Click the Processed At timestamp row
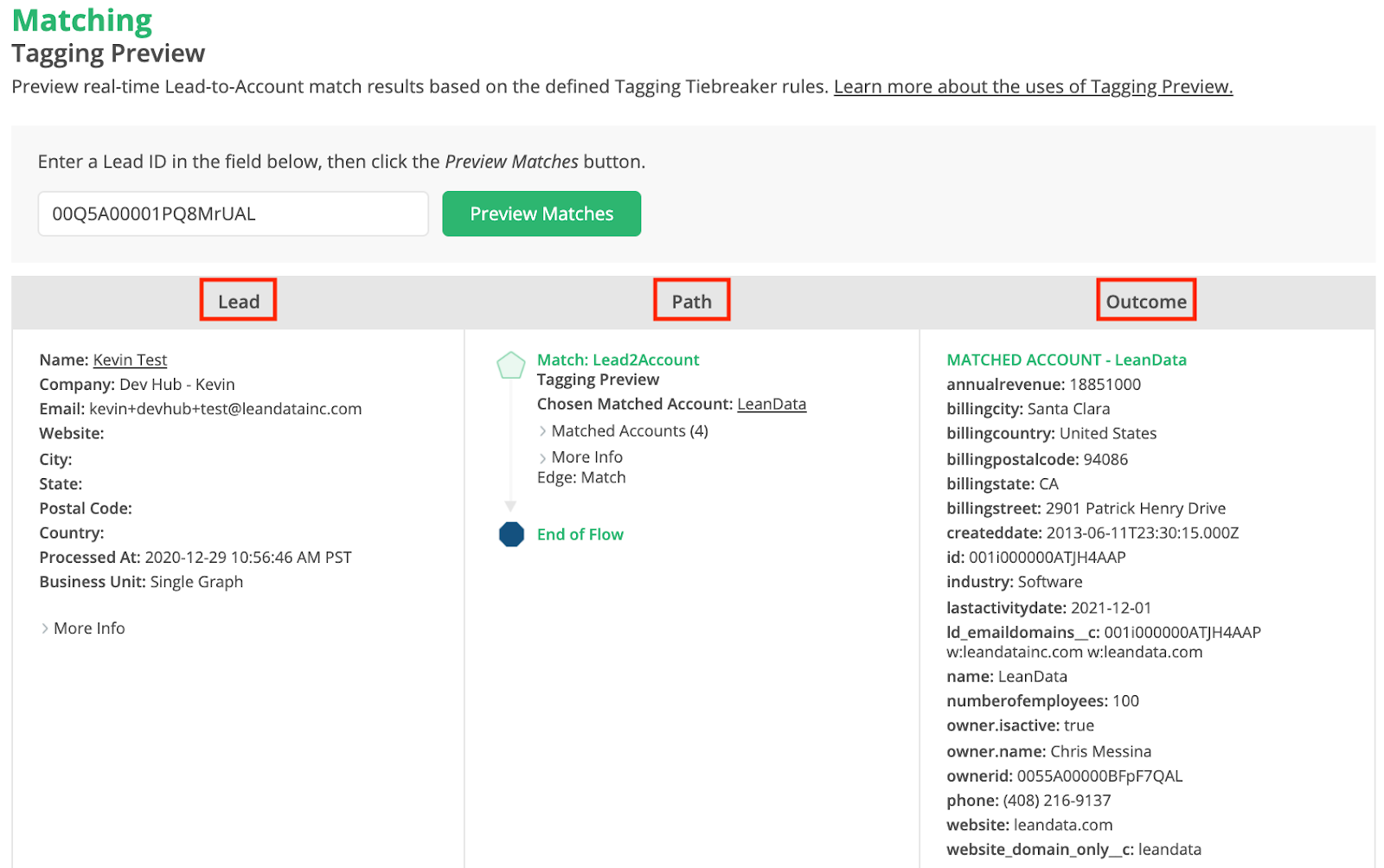This screenshot has width=1384, height=868. (x=195, y=557)
